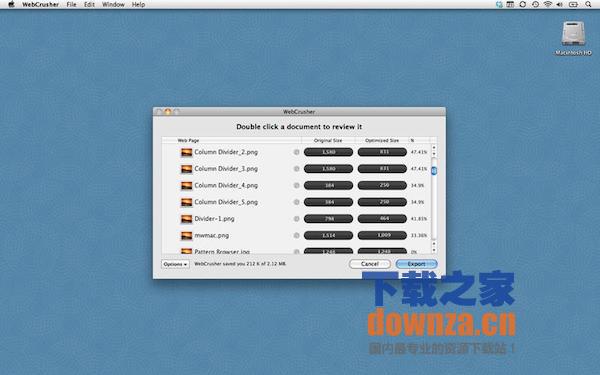Open Spotlight search in the menu bar
The width and height of the screenshot is (600, 375).
[588, 4]
